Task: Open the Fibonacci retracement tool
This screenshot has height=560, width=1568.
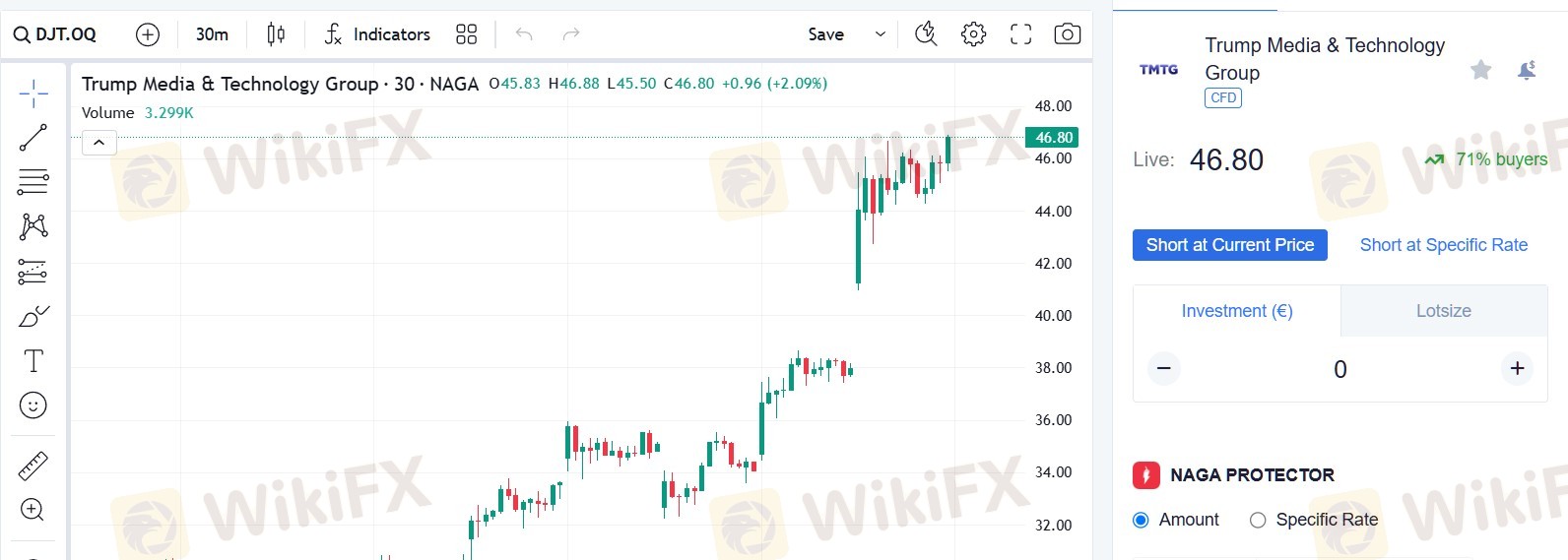Action: point(33,182)
